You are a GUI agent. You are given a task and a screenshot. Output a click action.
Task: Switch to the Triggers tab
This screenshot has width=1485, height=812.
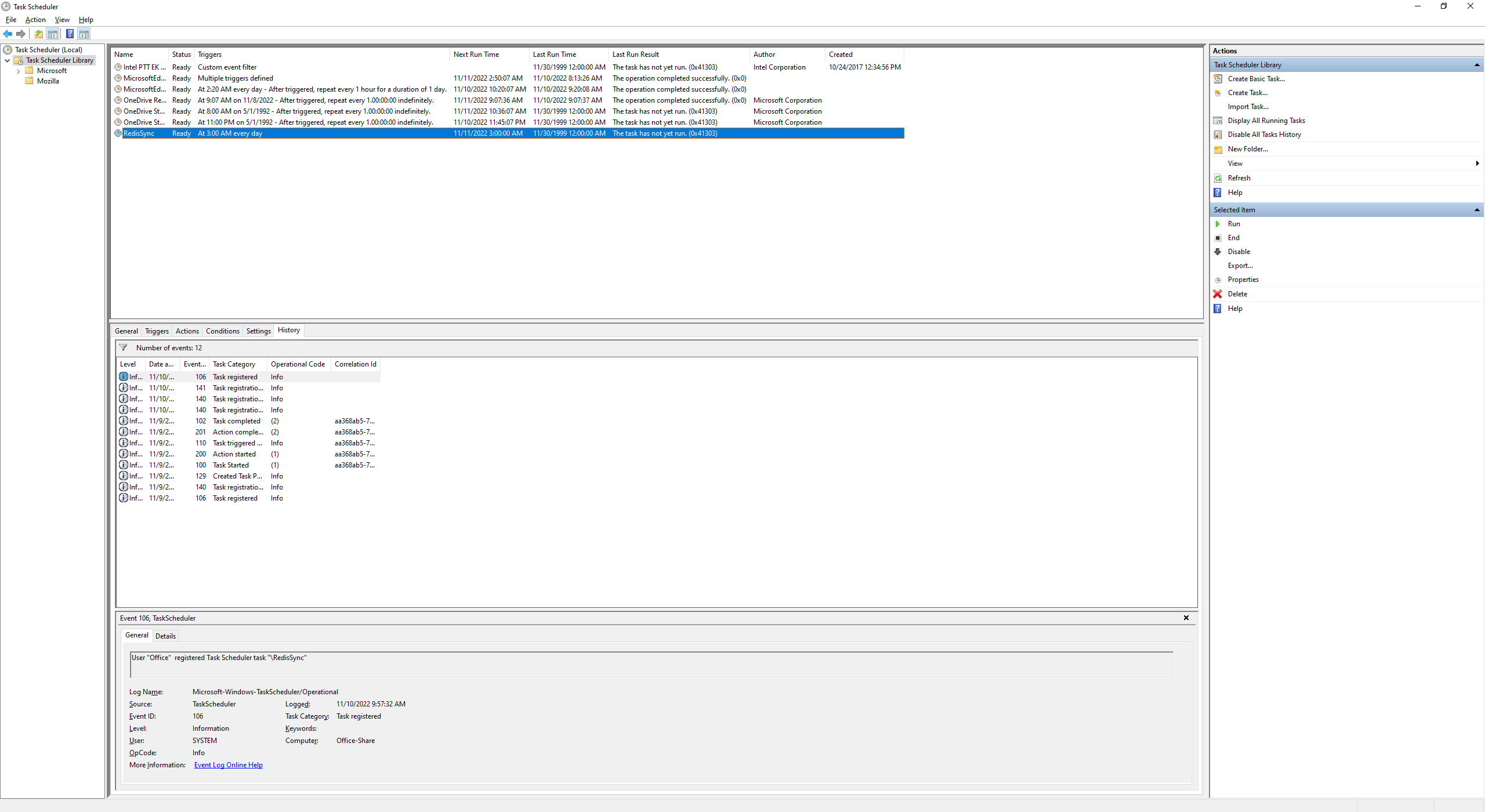click(157, 331)
